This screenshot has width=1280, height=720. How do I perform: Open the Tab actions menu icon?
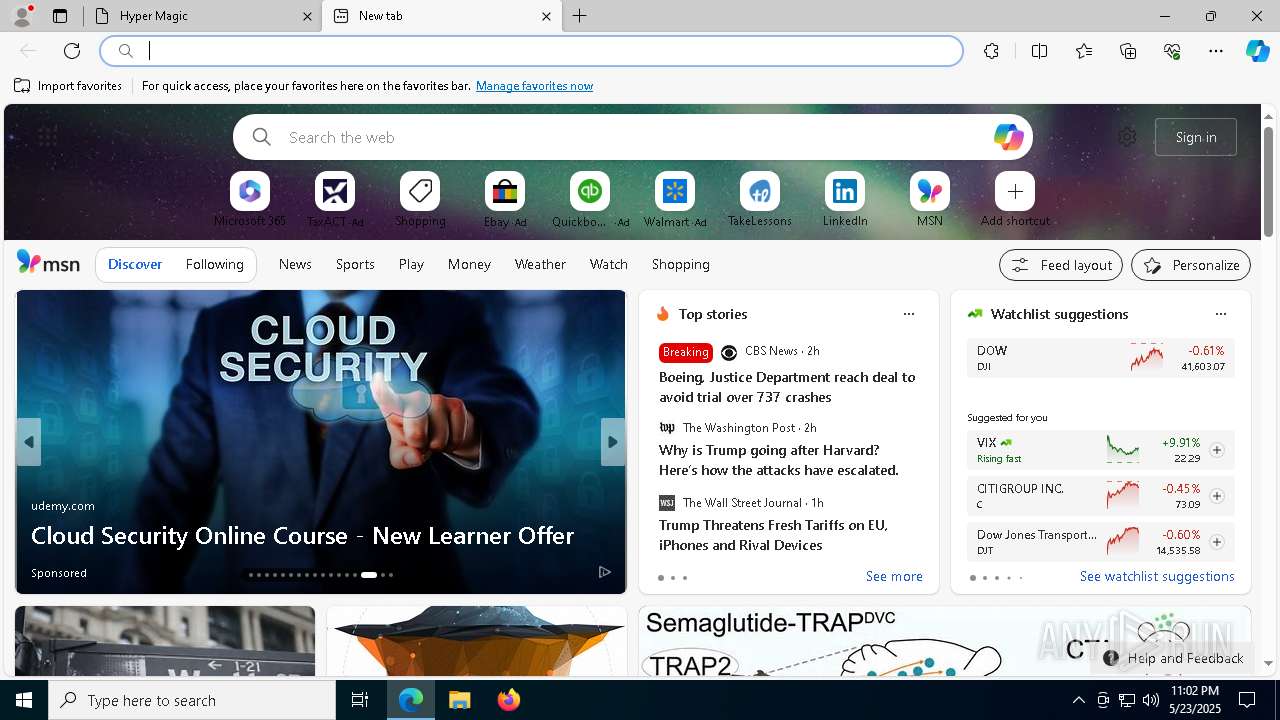click(x=60, y=16)
